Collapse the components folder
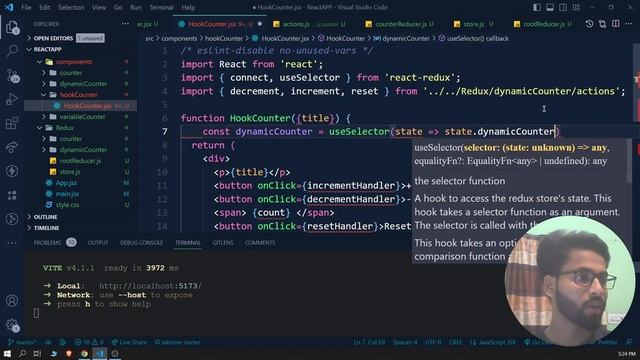Screen dimensions: 640x360 pyautogui.click(x=73, y=62)
